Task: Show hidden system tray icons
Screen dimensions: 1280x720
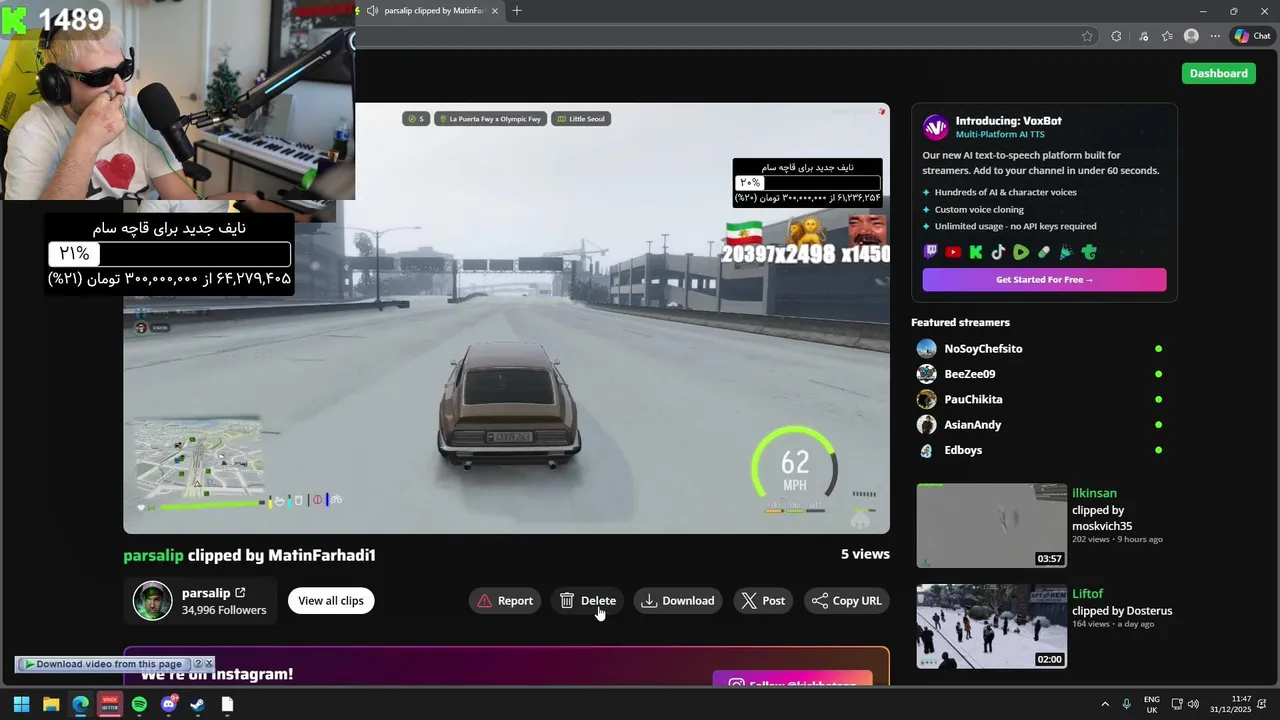Action: [x=1105, y=704]
